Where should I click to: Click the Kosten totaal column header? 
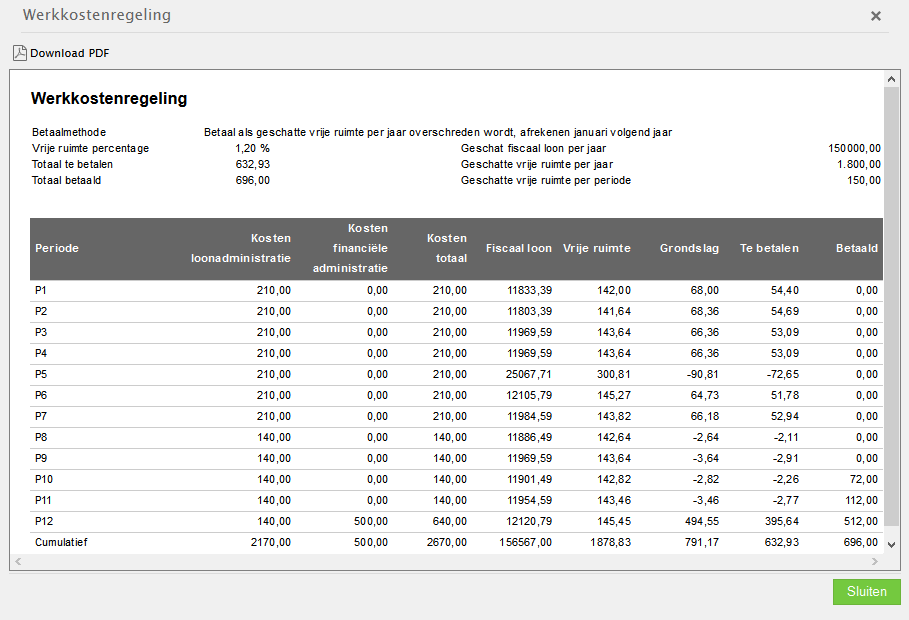[x=446, y=248]
